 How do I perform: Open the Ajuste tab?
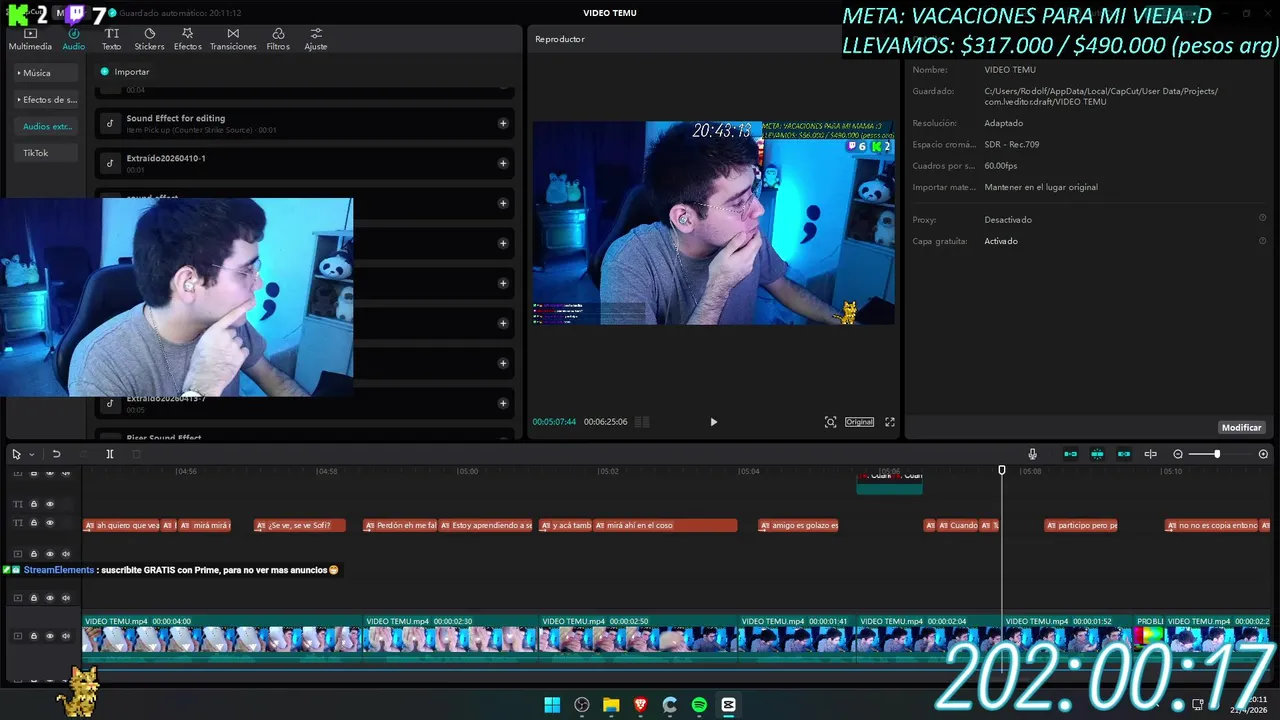(x=316, y=39)
